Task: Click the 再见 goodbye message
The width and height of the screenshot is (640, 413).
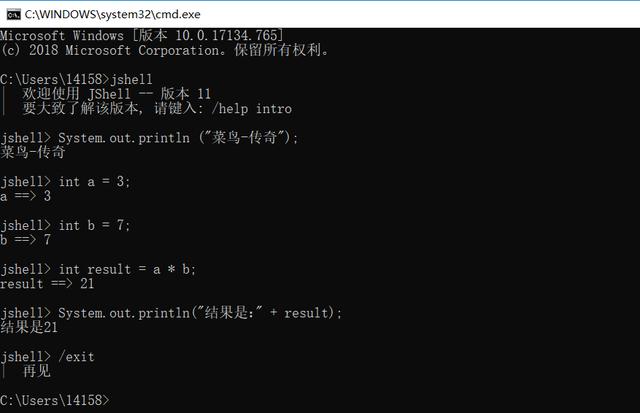Action: [x=37, y=371]
